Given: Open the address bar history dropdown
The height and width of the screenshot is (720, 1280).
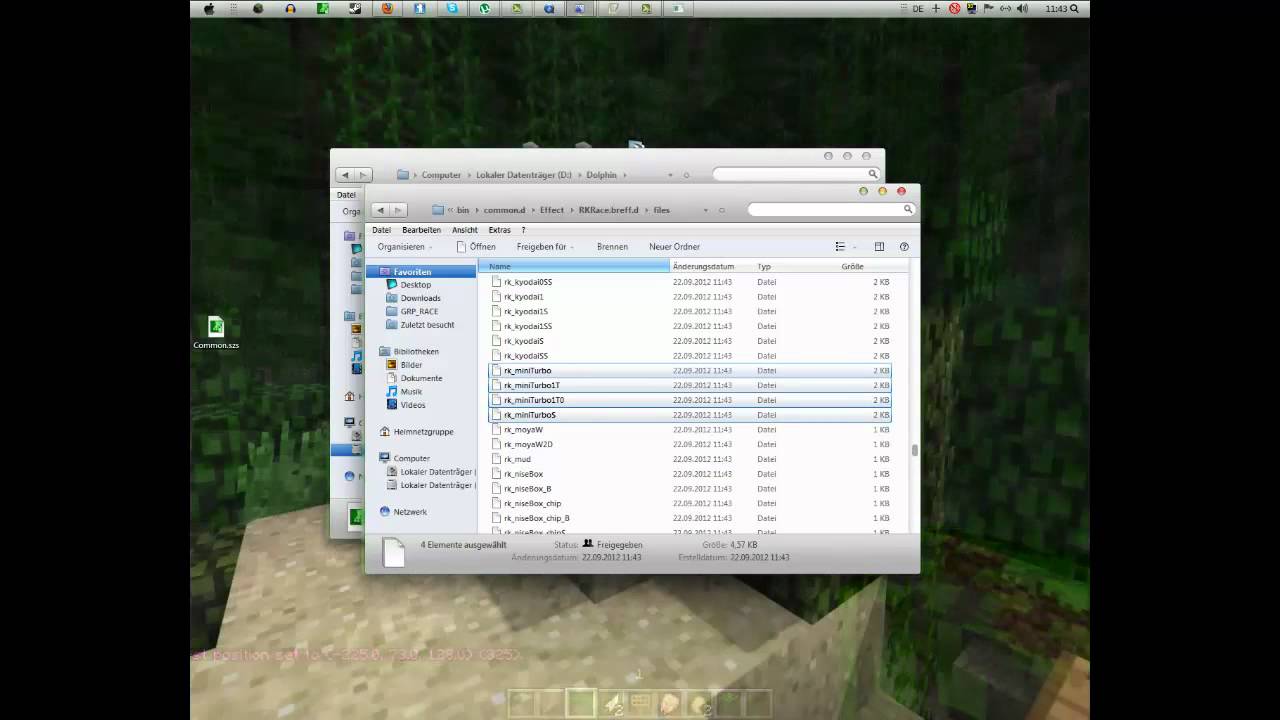Looking at the screenshot, I should 706,210.
